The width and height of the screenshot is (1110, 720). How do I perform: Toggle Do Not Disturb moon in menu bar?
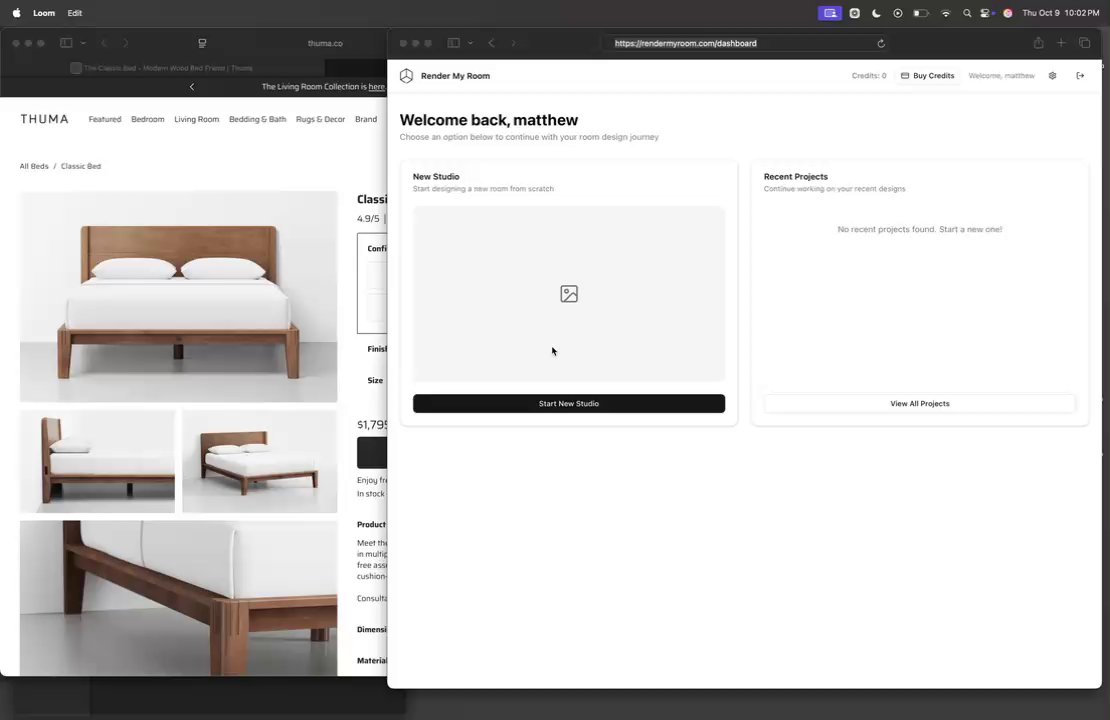[876, 13]
